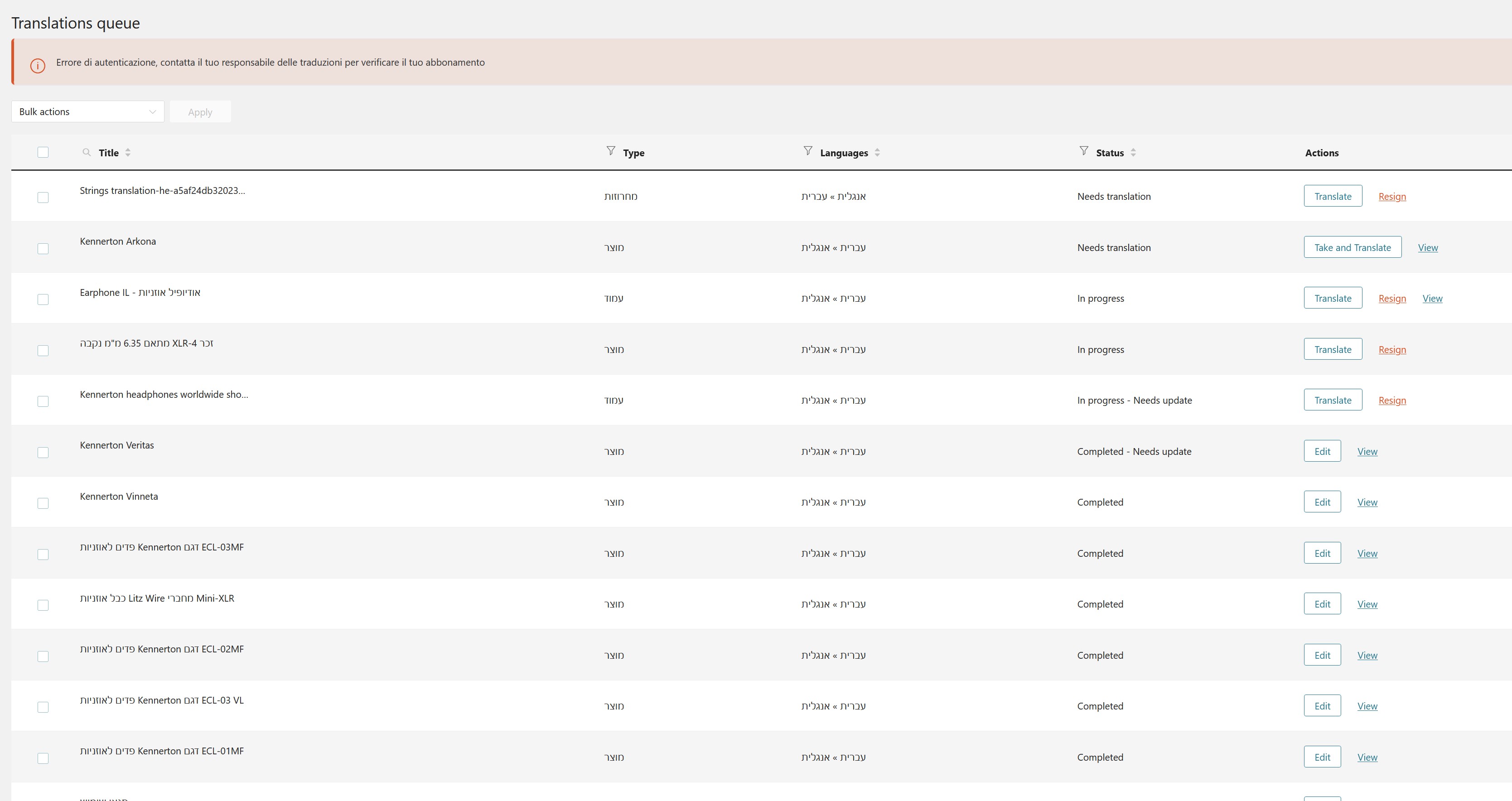The image size is (1512, 801).
Task: Click Translate for Strings translation row
Action: coord(1333,197)
